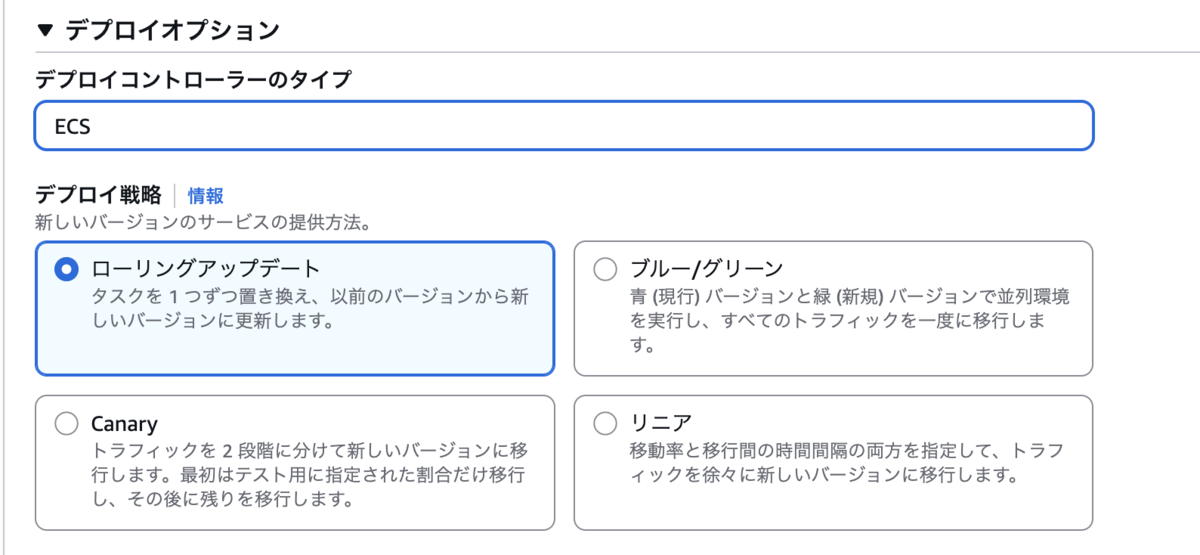Click the Canary card title text
The image size is (1200, 555).
pos(124,424)
